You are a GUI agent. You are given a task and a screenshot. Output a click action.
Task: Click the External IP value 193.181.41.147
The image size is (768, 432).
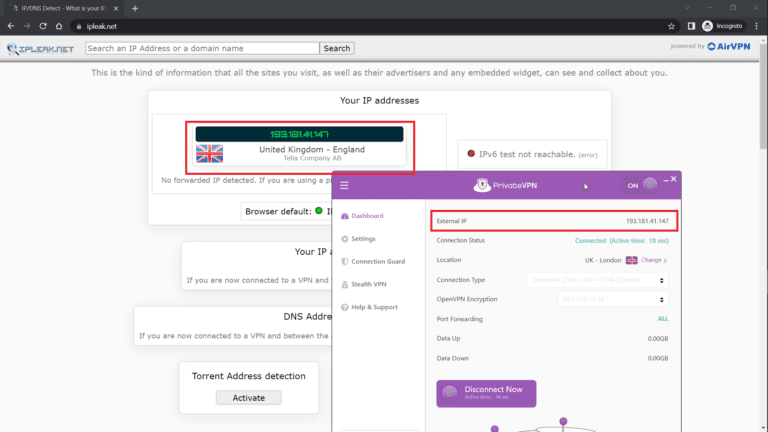point(647,221)
